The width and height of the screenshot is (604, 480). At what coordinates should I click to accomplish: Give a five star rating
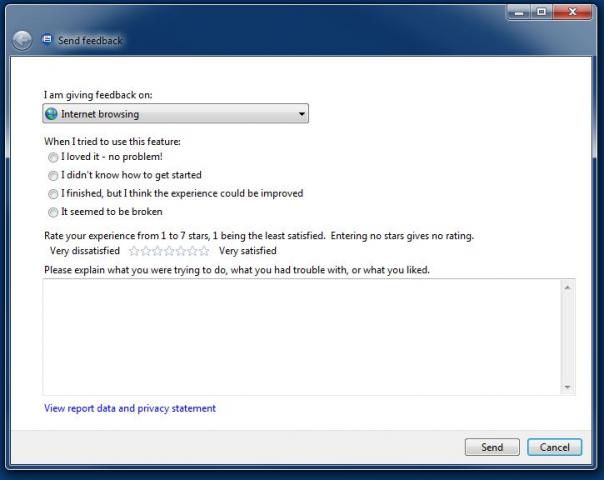click(x=180, y=251)
